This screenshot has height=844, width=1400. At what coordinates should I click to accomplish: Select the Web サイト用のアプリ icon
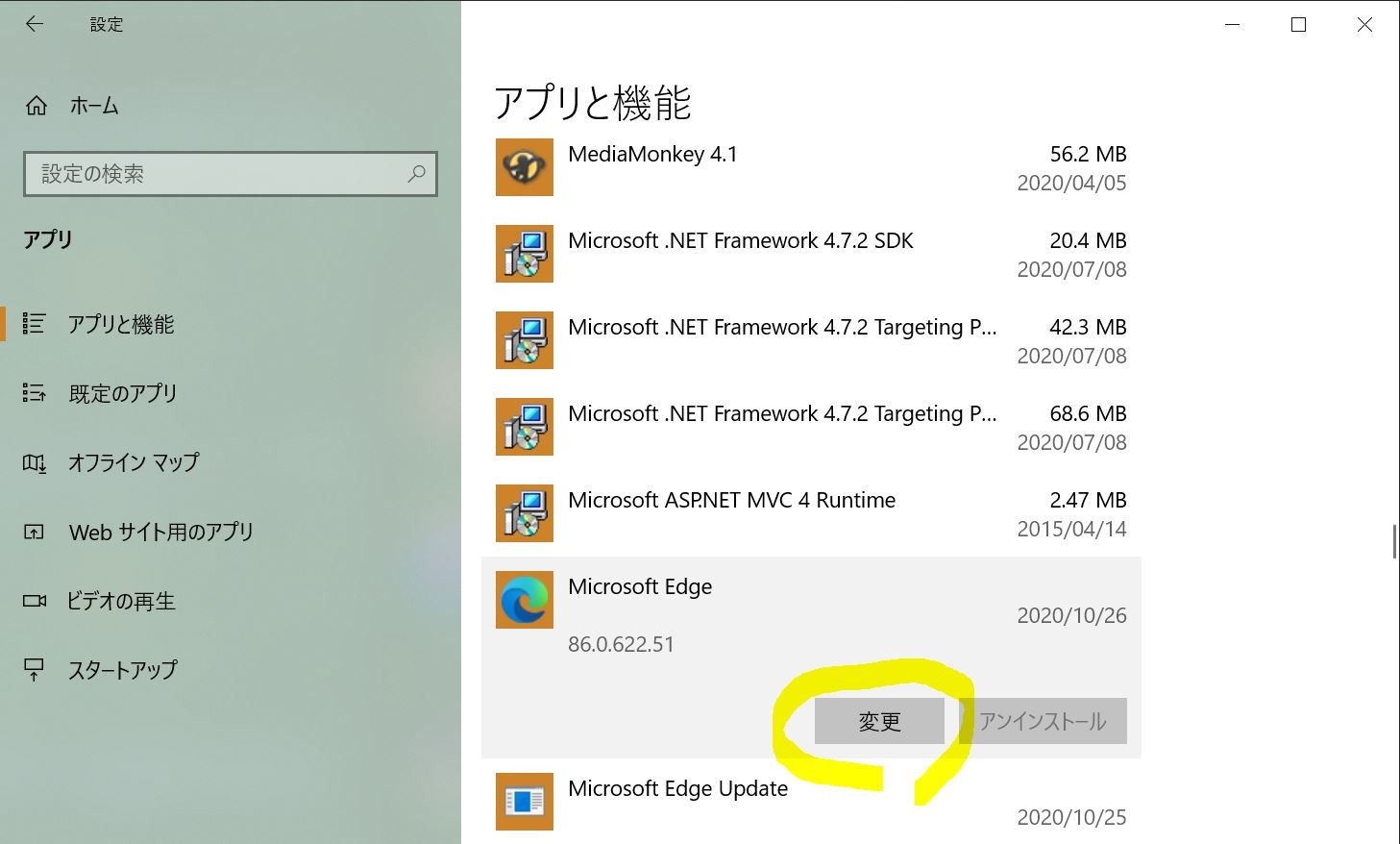coord(34,532)
